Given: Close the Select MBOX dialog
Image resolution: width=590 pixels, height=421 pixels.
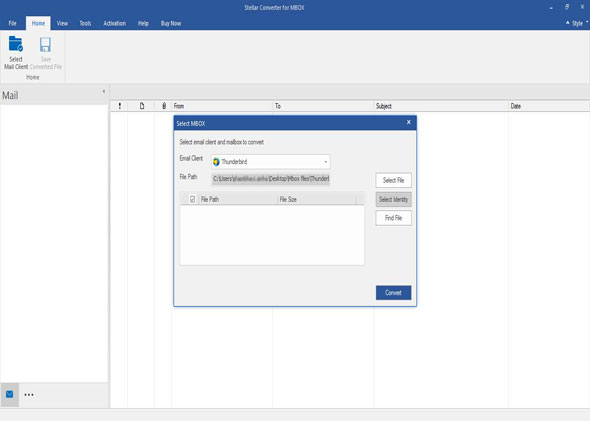Looking at the screenshot, I should click(409, 122).
